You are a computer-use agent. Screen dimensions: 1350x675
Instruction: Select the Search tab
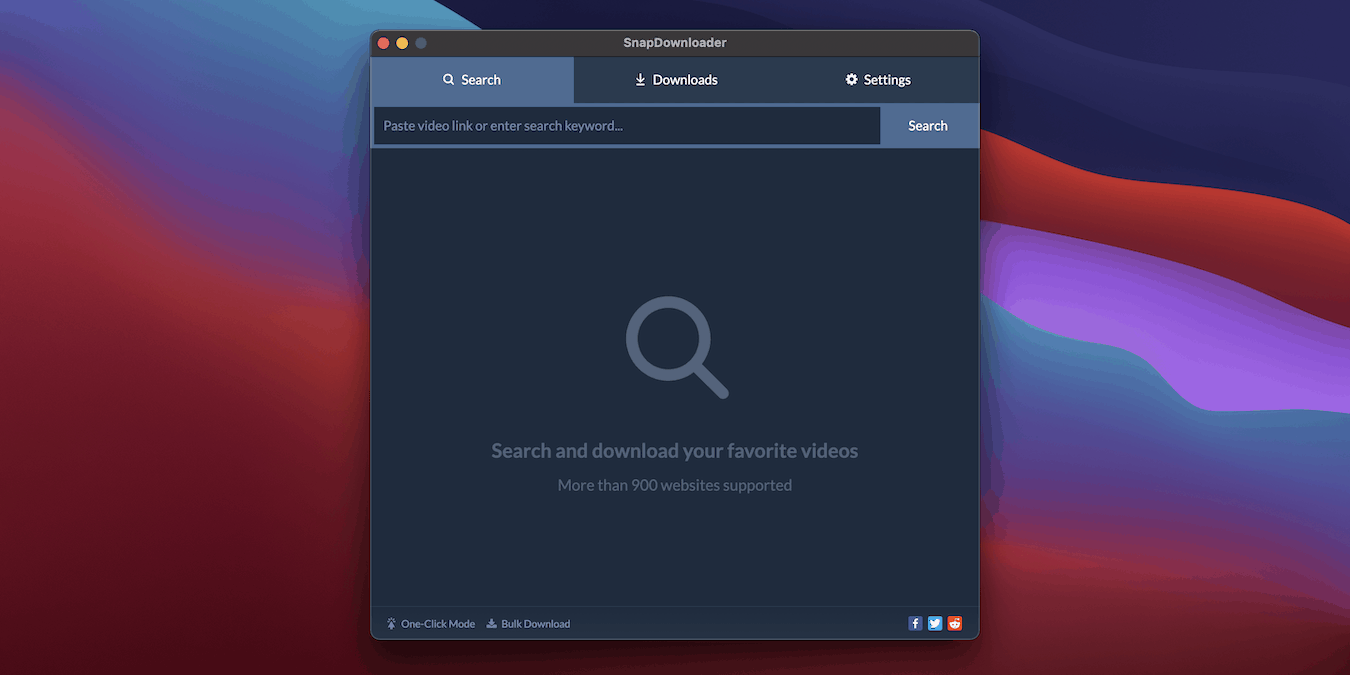pyautogui.click(x=472, y=79)
